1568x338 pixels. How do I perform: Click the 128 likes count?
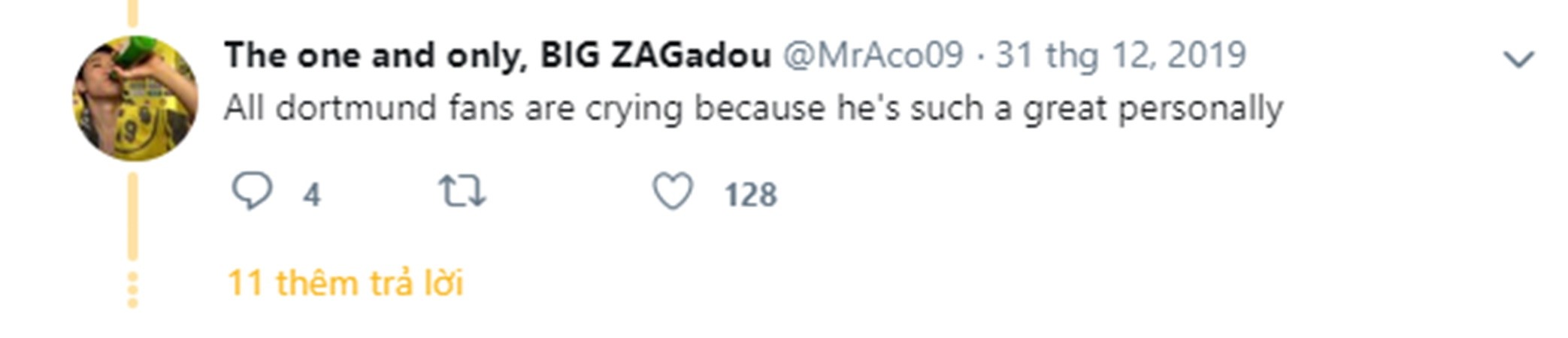750,195
